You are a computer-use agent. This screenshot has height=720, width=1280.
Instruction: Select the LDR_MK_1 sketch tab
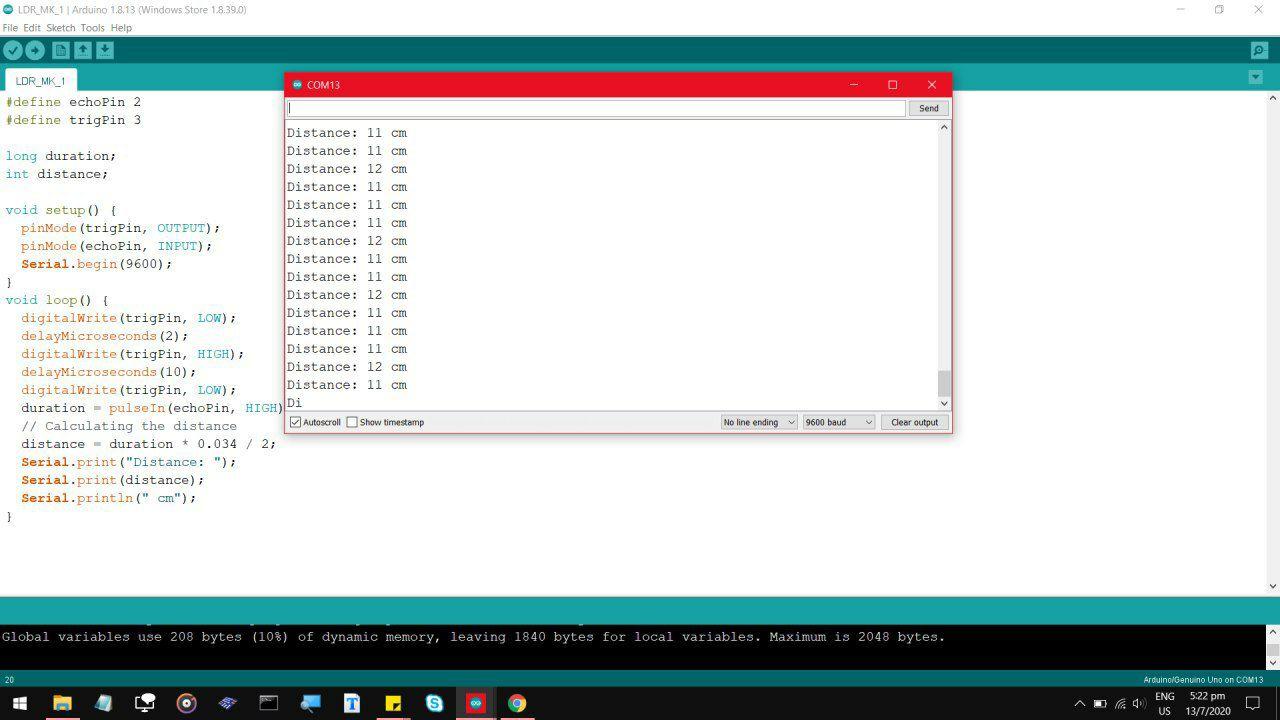(40, 81)
